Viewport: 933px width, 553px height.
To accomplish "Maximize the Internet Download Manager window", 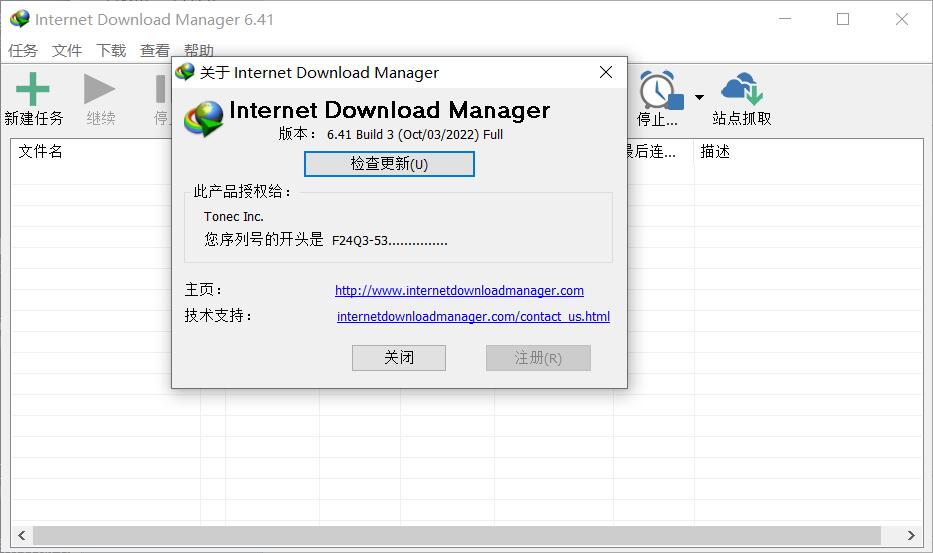I will point(843,19).
